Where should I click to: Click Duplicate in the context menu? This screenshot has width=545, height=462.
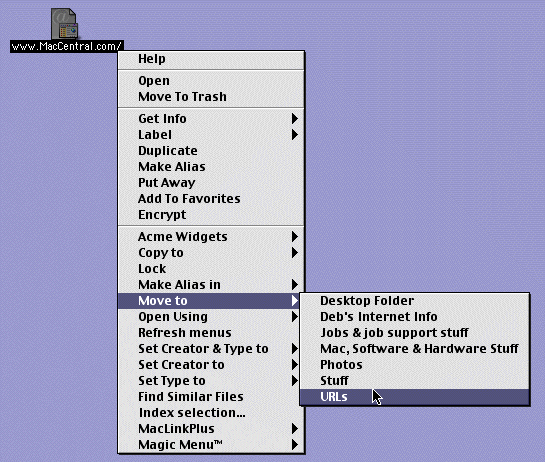click(211, 151)
